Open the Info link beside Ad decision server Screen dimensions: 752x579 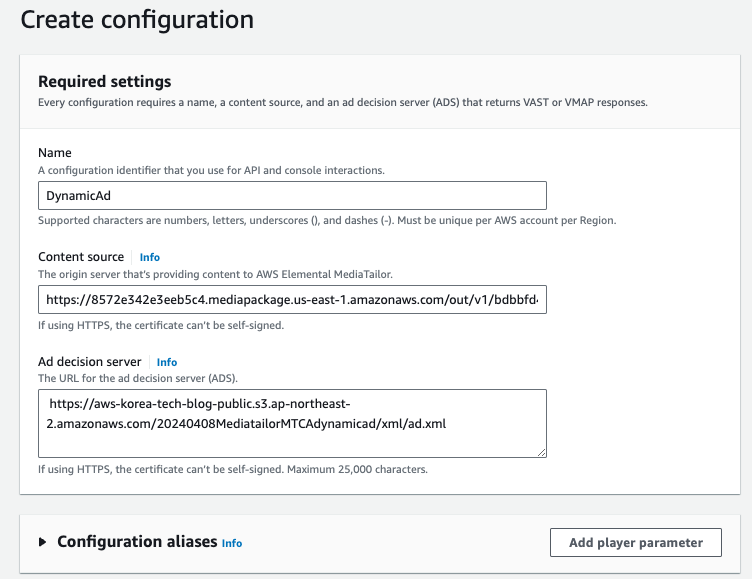(167, 362)
